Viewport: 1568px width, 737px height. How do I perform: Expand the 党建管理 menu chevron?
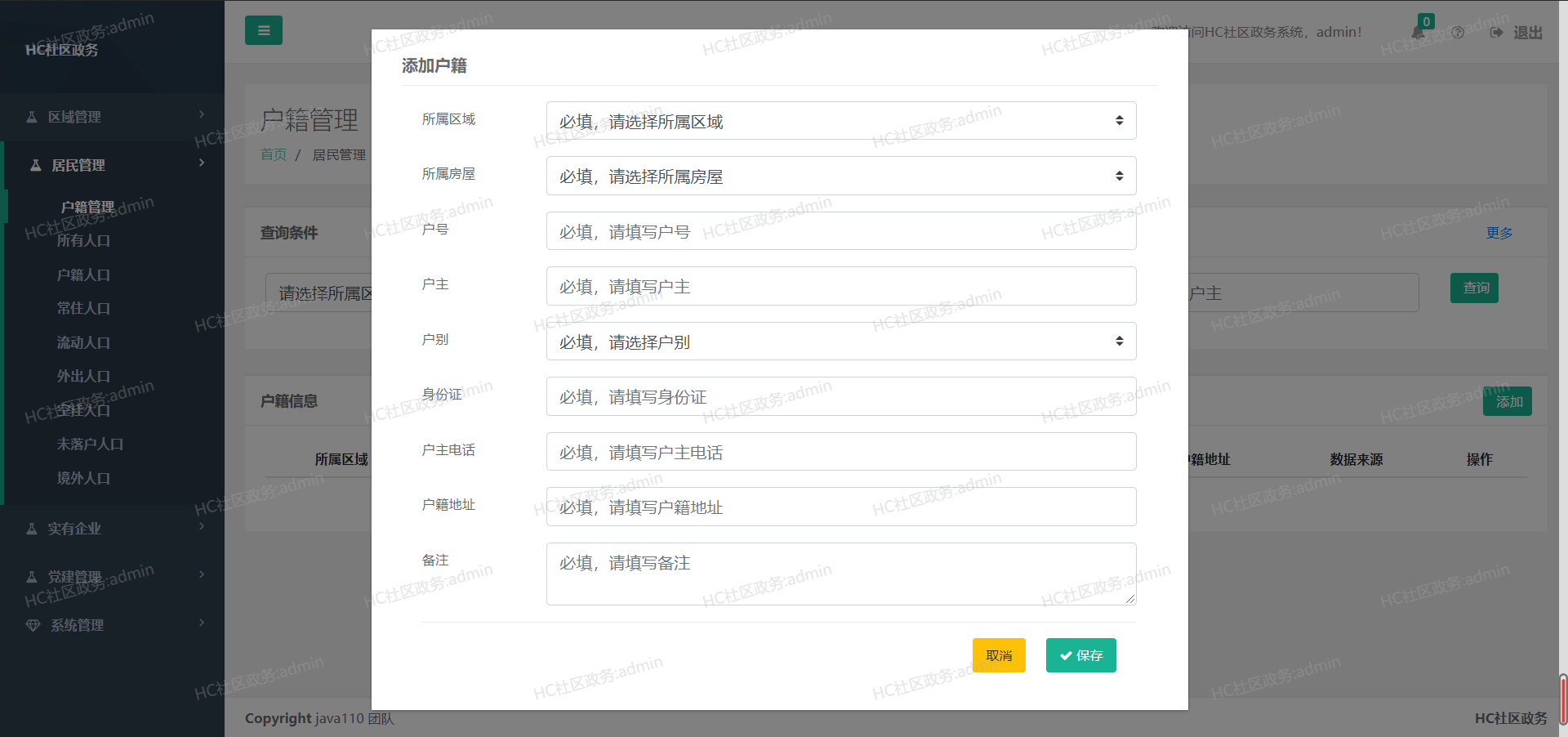point(202,574)
